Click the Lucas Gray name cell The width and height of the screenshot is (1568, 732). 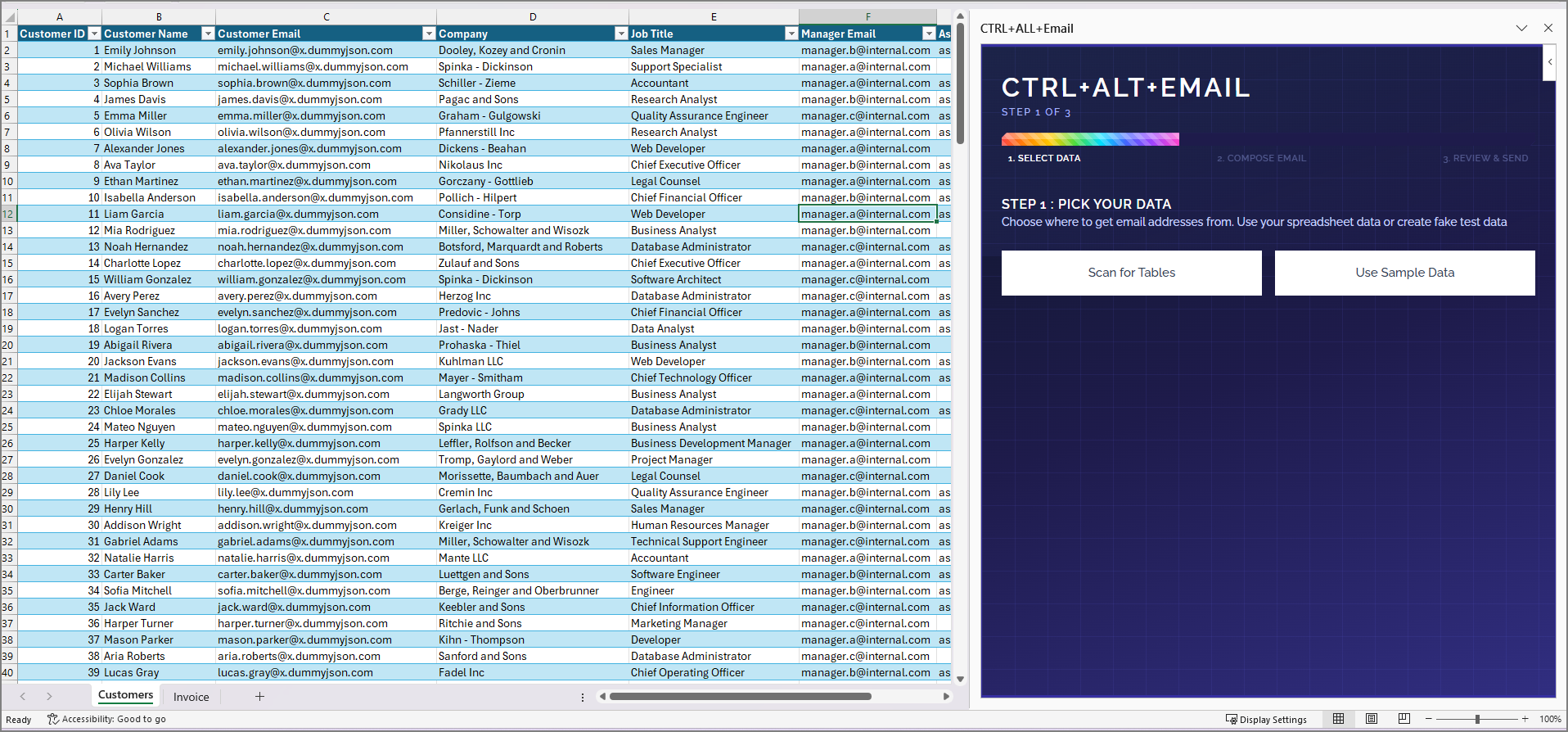click(159, 672)
